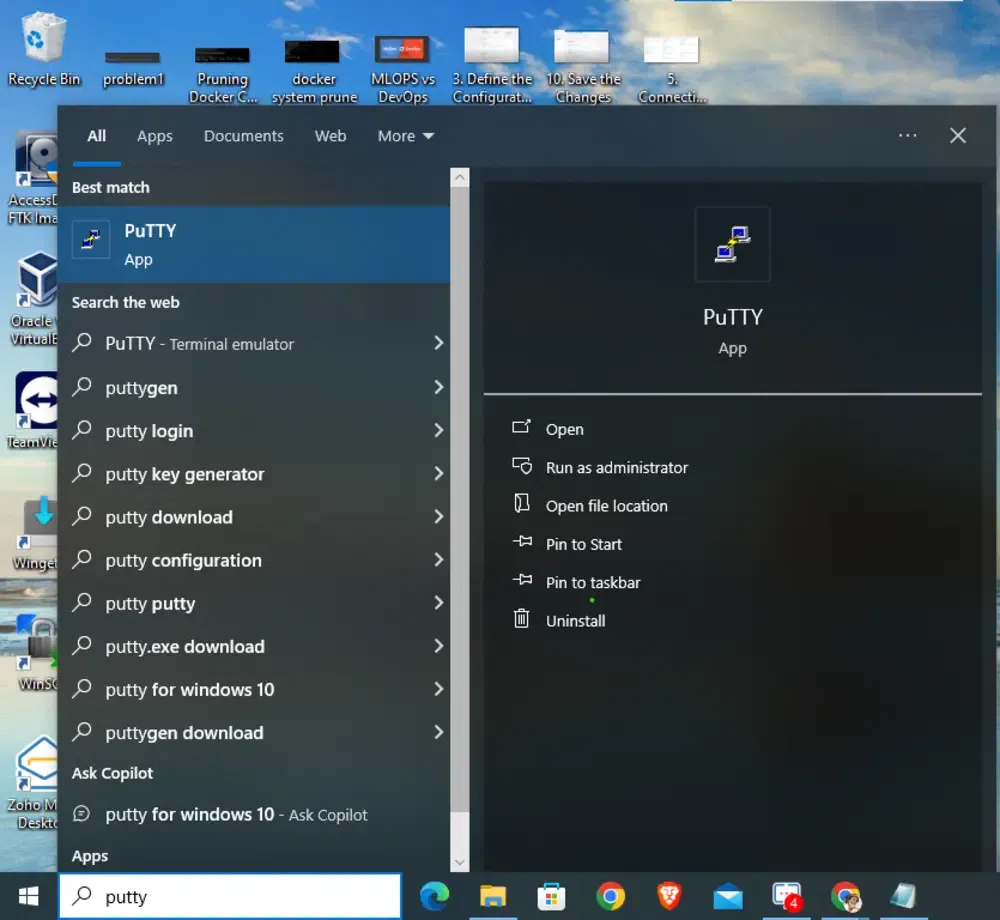The width and height of the screenshot is (1000, 920).
Task: Uninstall PuTTY app
Action: coord(575,620)
